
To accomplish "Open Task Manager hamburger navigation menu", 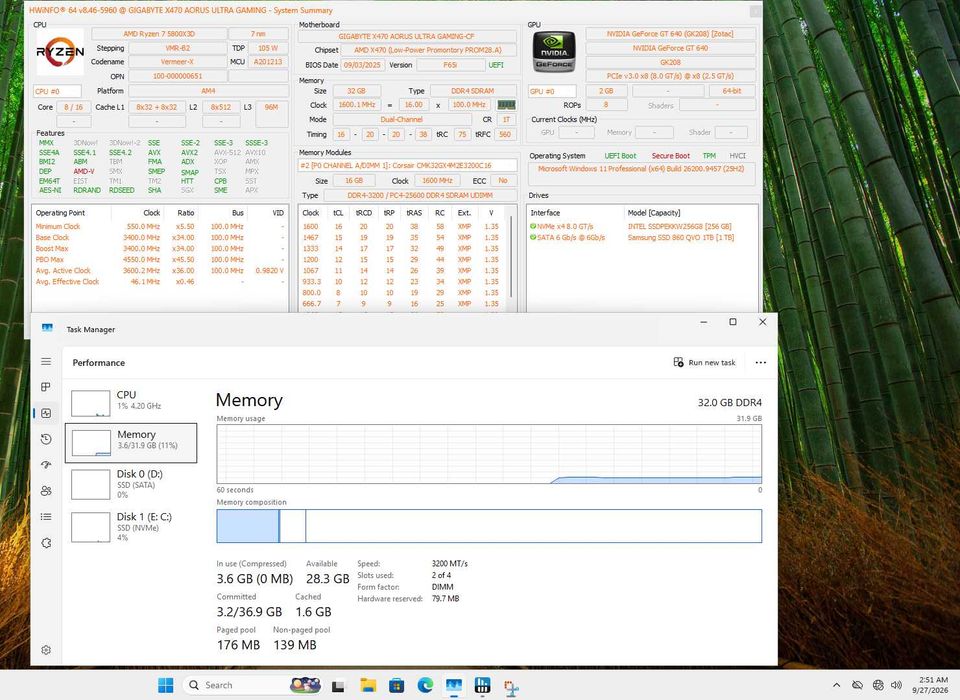I will click(x=46, y=362).
